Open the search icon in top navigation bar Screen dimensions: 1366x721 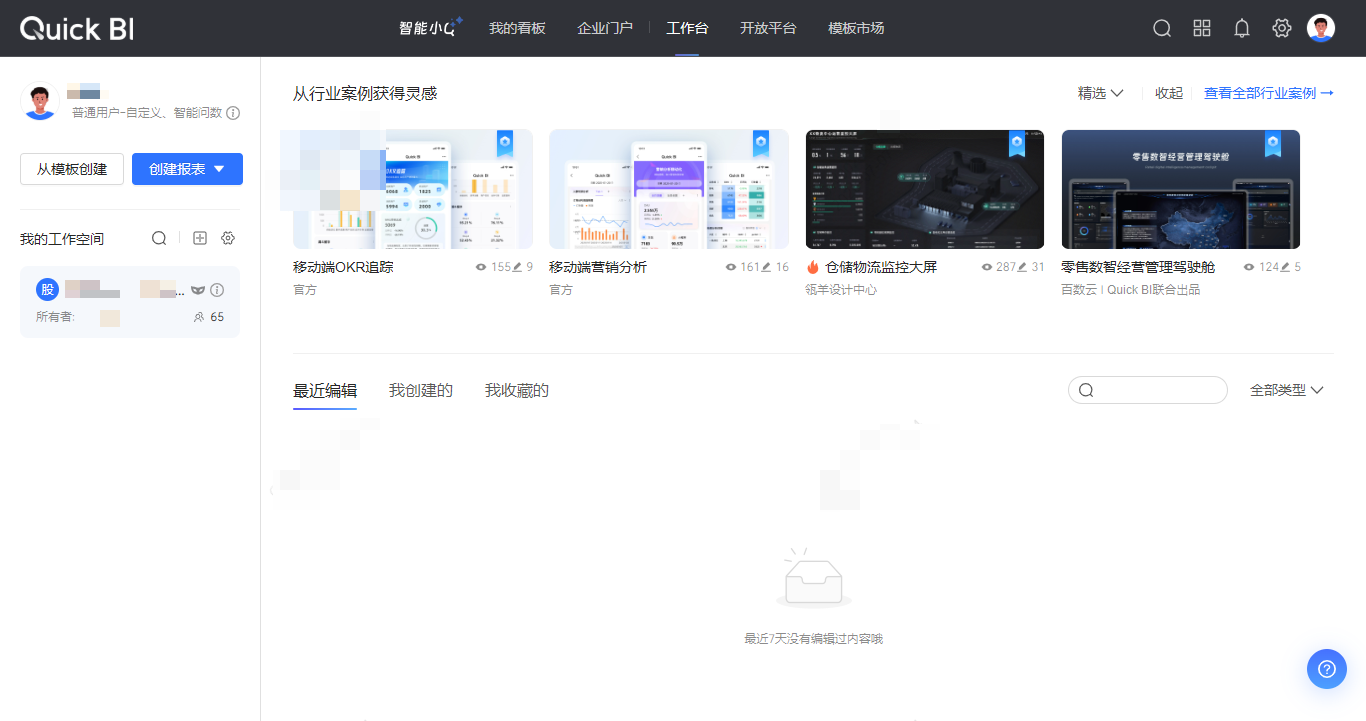[x=1162, y=28]
